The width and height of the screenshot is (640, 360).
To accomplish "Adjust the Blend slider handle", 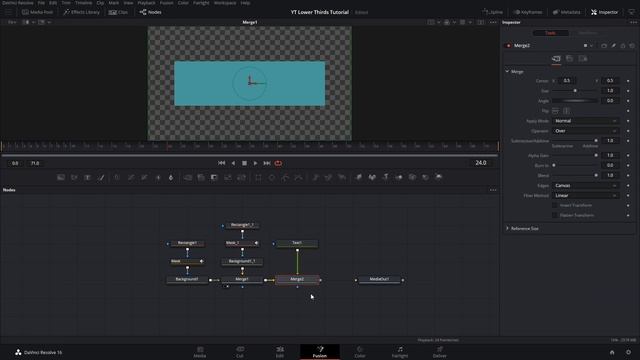I will click(x=596, y=176).
